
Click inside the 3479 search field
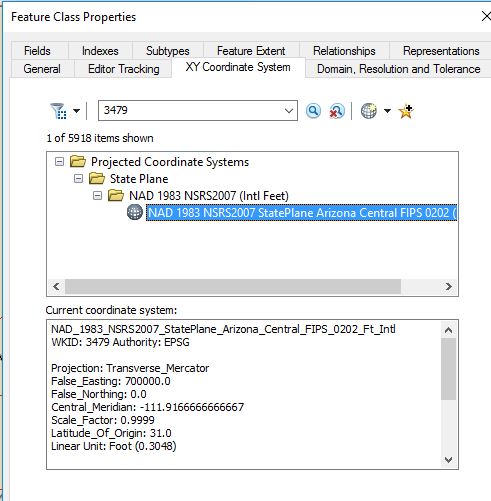point(192,111)
